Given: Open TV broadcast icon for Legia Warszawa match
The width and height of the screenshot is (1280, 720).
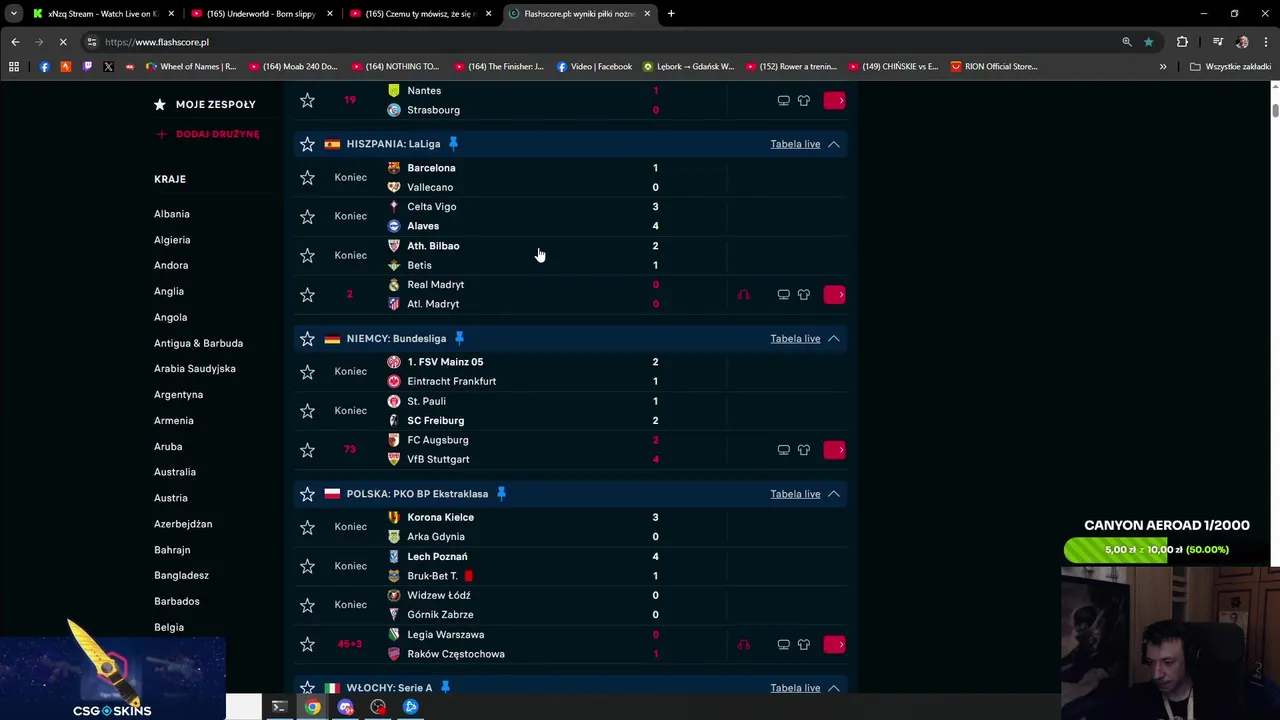Looking at the screenshot, I should [783, 645].
